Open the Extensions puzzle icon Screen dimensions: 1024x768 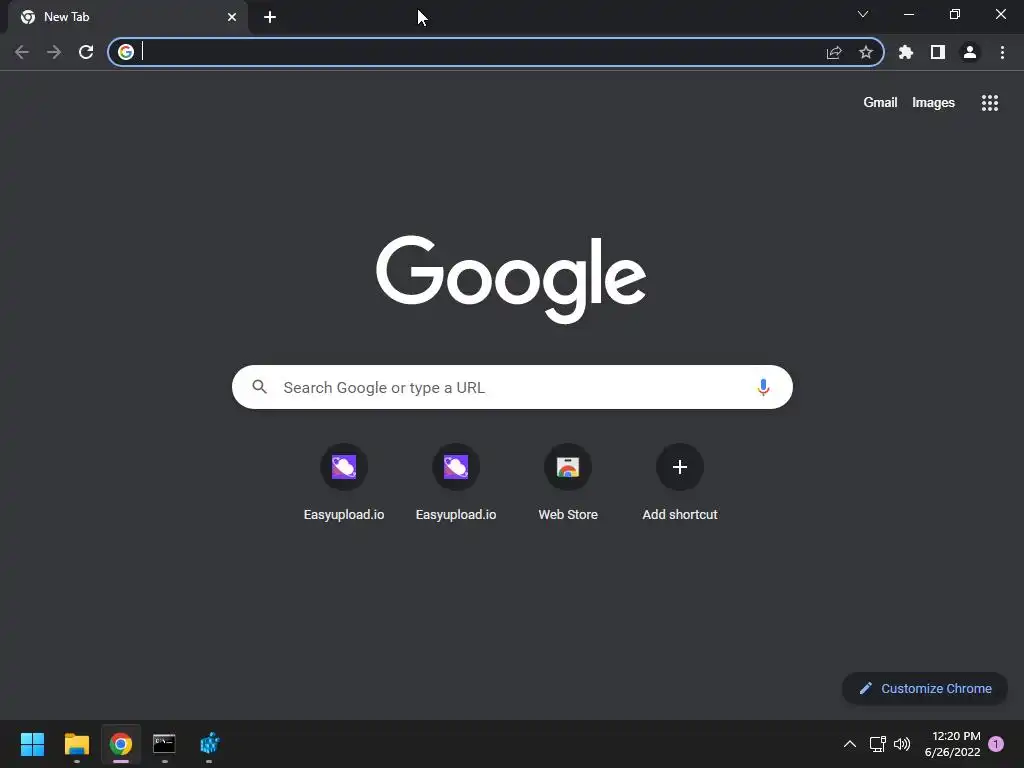point(906,52)
